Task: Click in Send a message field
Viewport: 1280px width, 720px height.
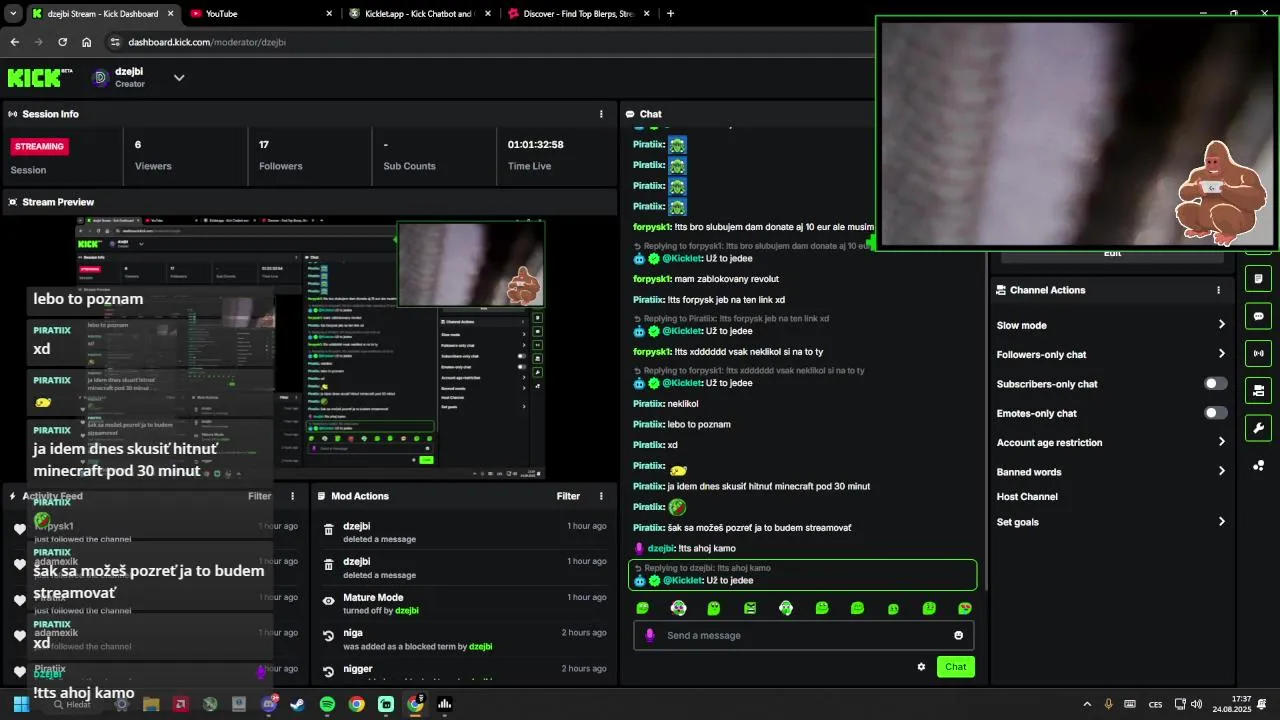Action: 803,635
